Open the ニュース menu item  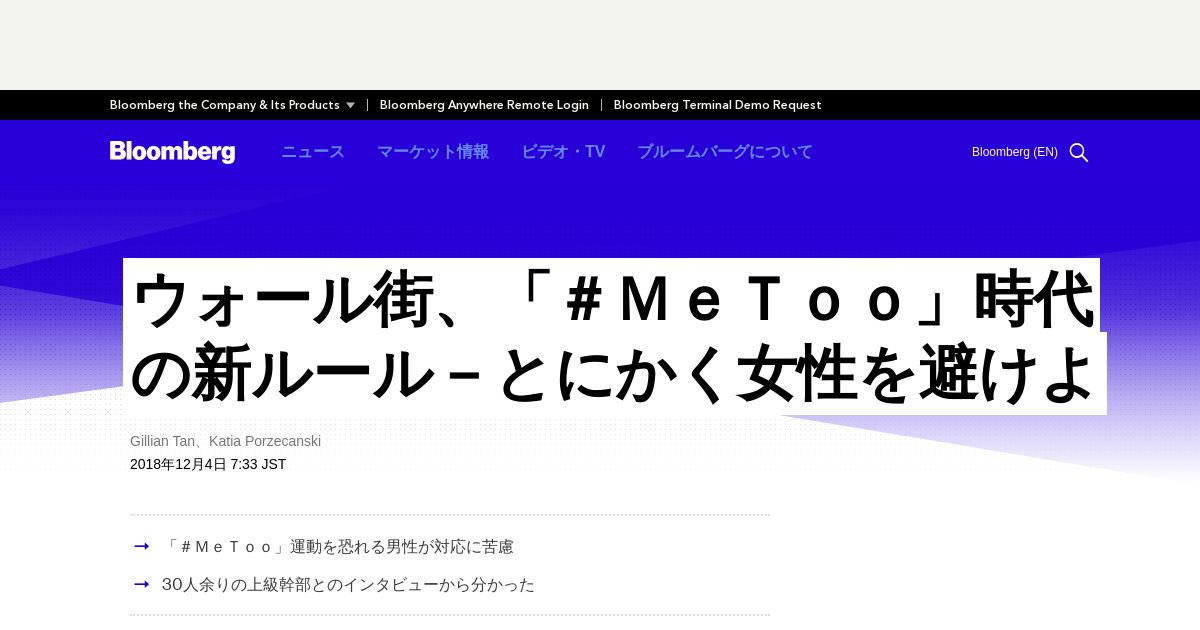(x=313, y=152)
